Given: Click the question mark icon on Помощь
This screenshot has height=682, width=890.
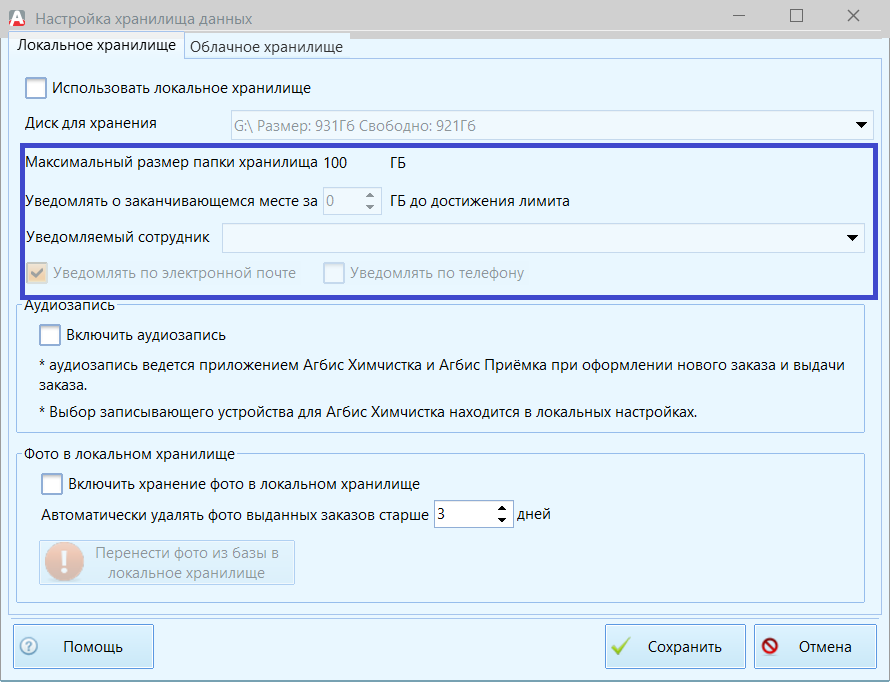Looking at the screenshot, I should click(x=28, y=646).
